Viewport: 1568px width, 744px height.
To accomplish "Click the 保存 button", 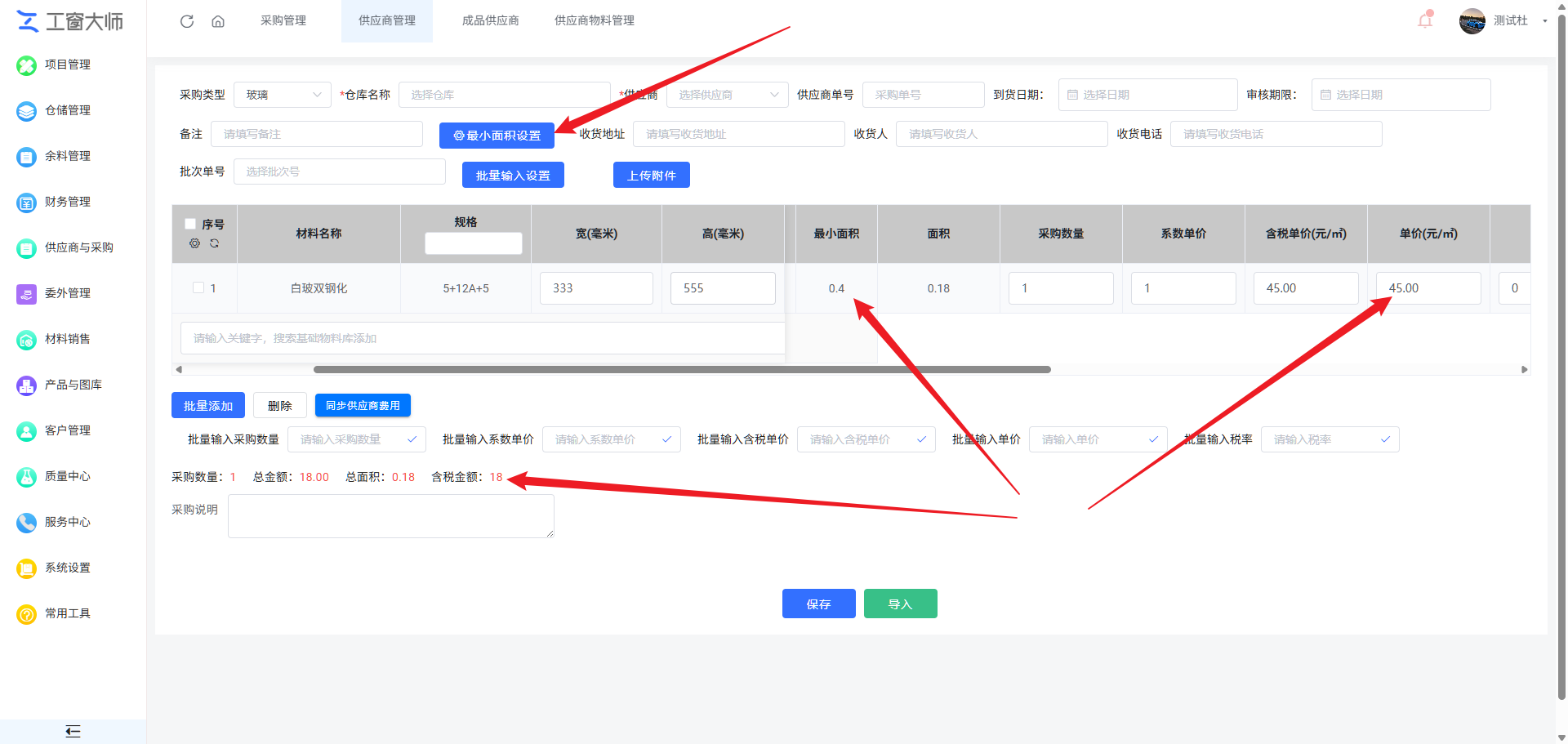I will [x=818, y=604].
